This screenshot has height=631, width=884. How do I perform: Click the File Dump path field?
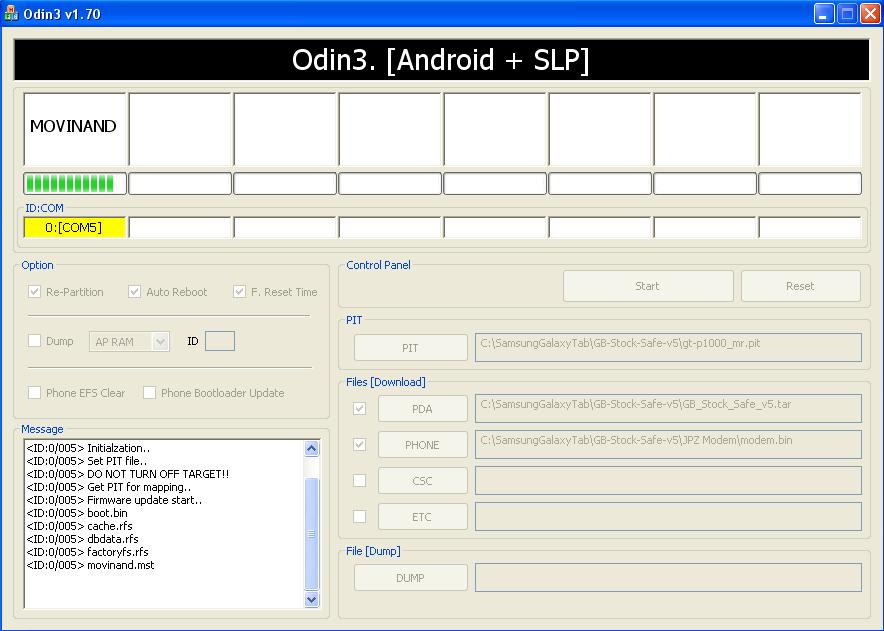click(668, 577)
